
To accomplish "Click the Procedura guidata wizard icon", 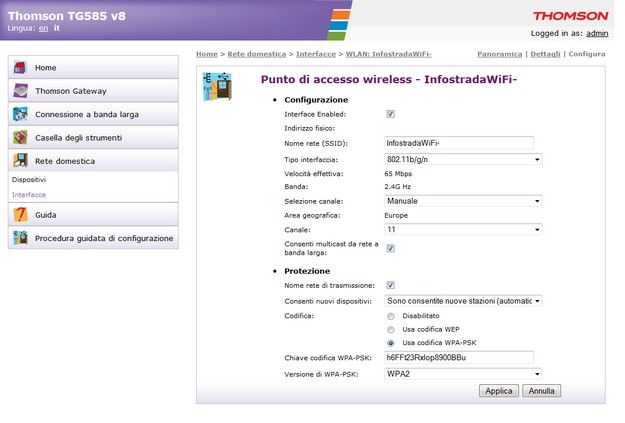I will click(20, 238).
